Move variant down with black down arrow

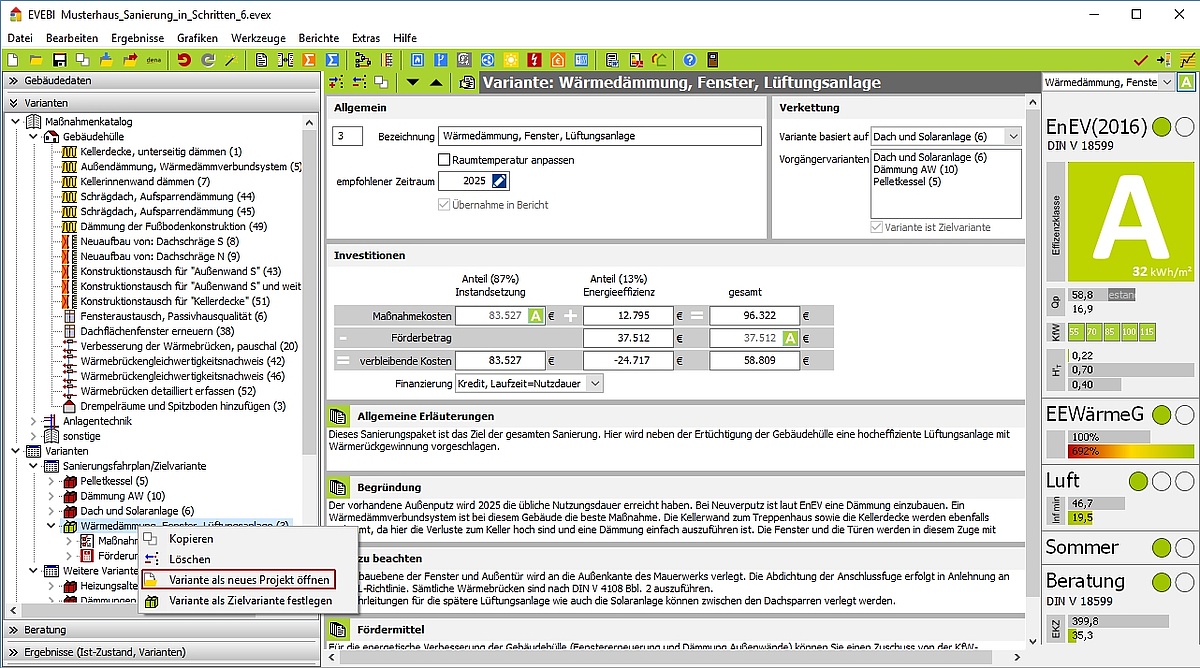click(x=412, y=82)
